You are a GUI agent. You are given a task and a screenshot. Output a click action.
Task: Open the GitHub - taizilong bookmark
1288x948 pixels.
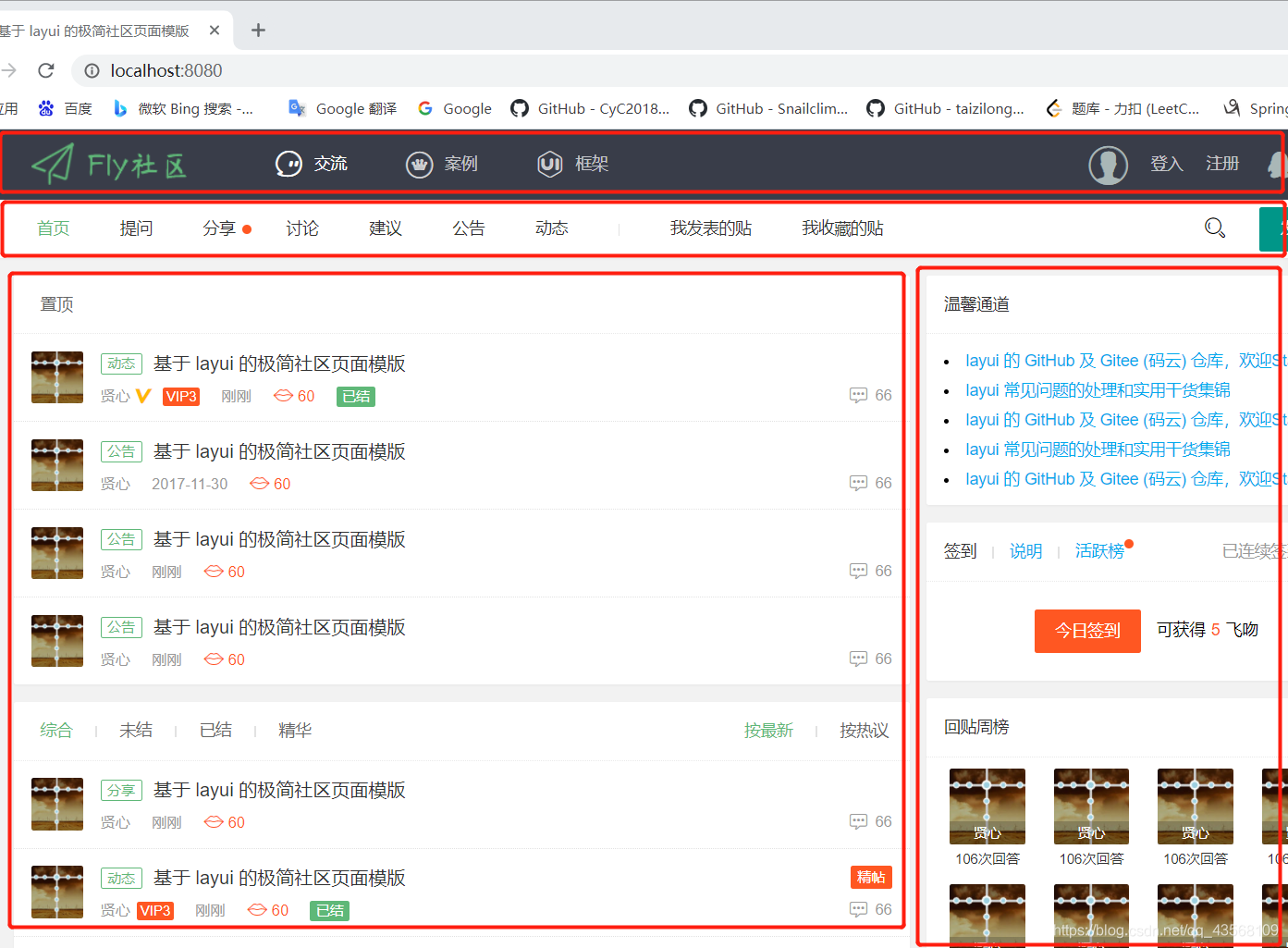946,108
